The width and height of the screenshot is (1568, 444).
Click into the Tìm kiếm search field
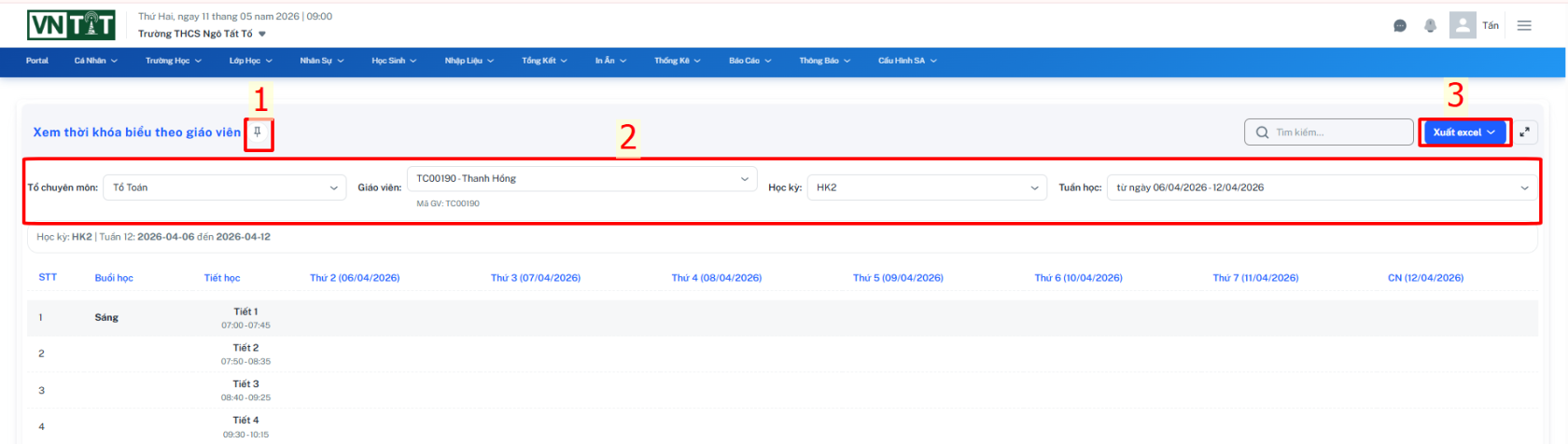pos(1329,132)
